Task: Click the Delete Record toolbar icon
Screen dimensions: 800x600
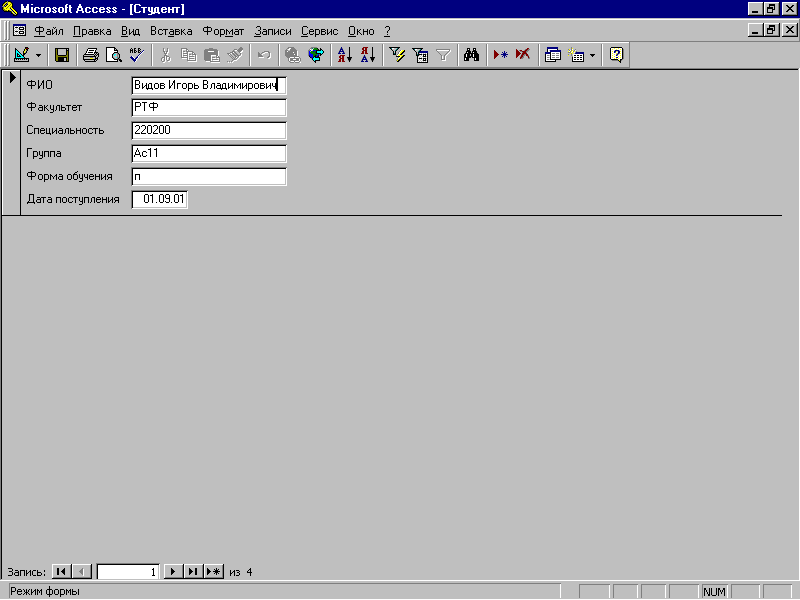Action: click(x=523, y=55)
